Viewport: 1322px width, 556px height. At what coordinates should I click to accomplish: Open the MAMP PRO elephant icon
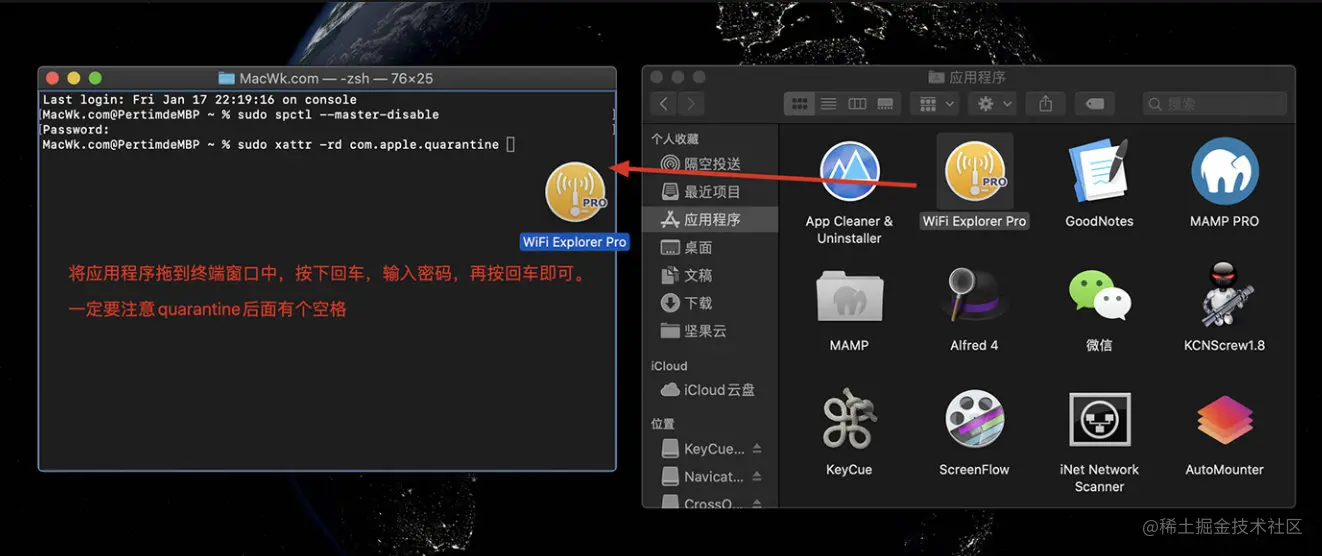click(x=1224, y=171)
